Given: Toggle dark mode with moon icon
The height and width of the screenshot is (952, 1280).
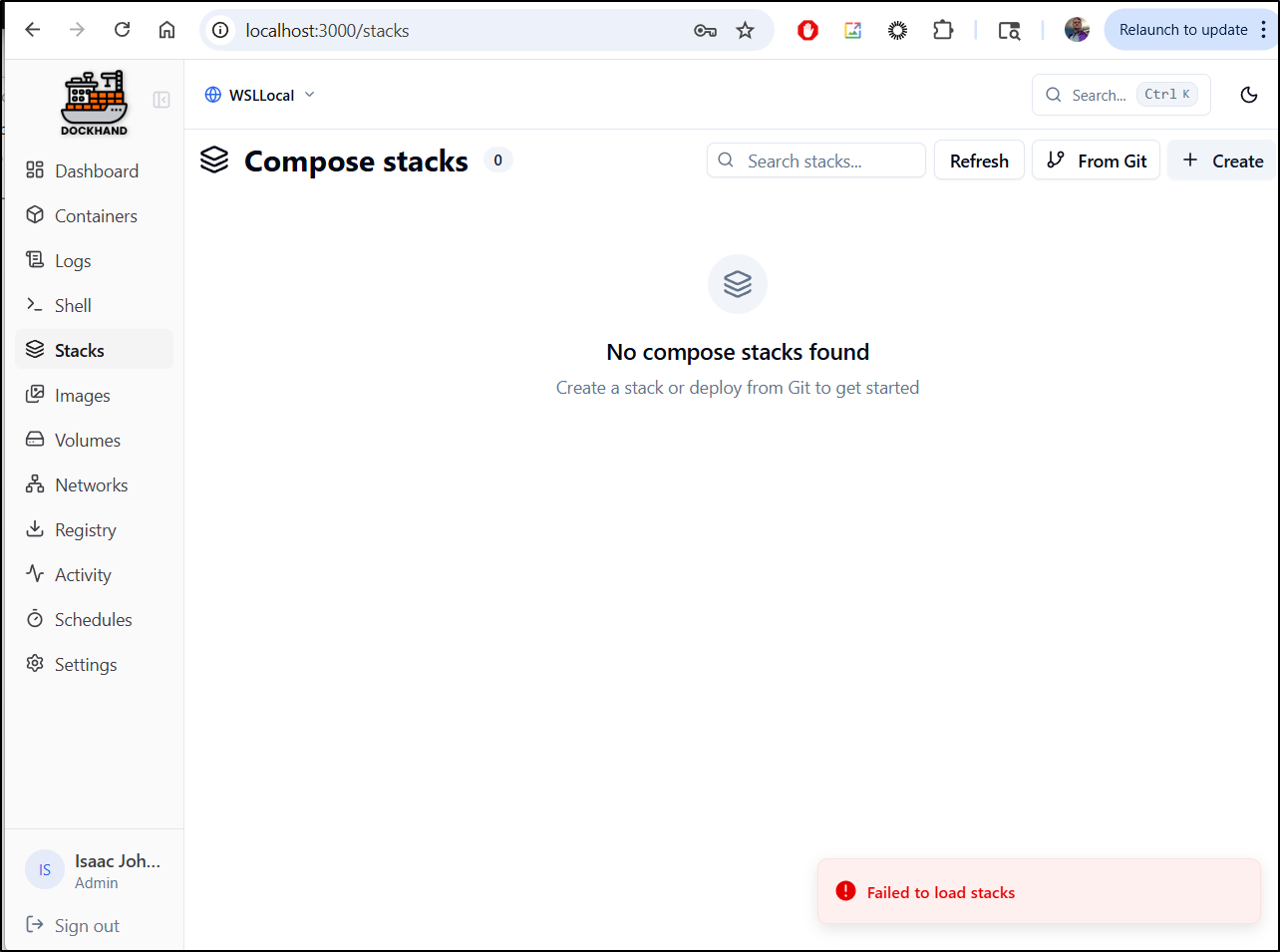Looking at the screenshot, I should click(x=1248, y=95).
